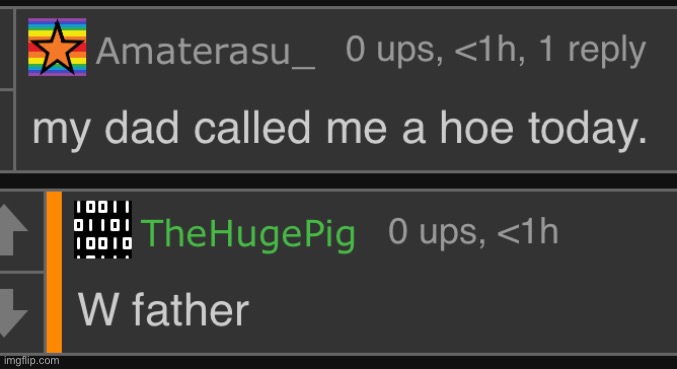Click the "<1h" timestamp on Amaterasu_'s comment
677x369 pixels.
[x=490, y=50]
